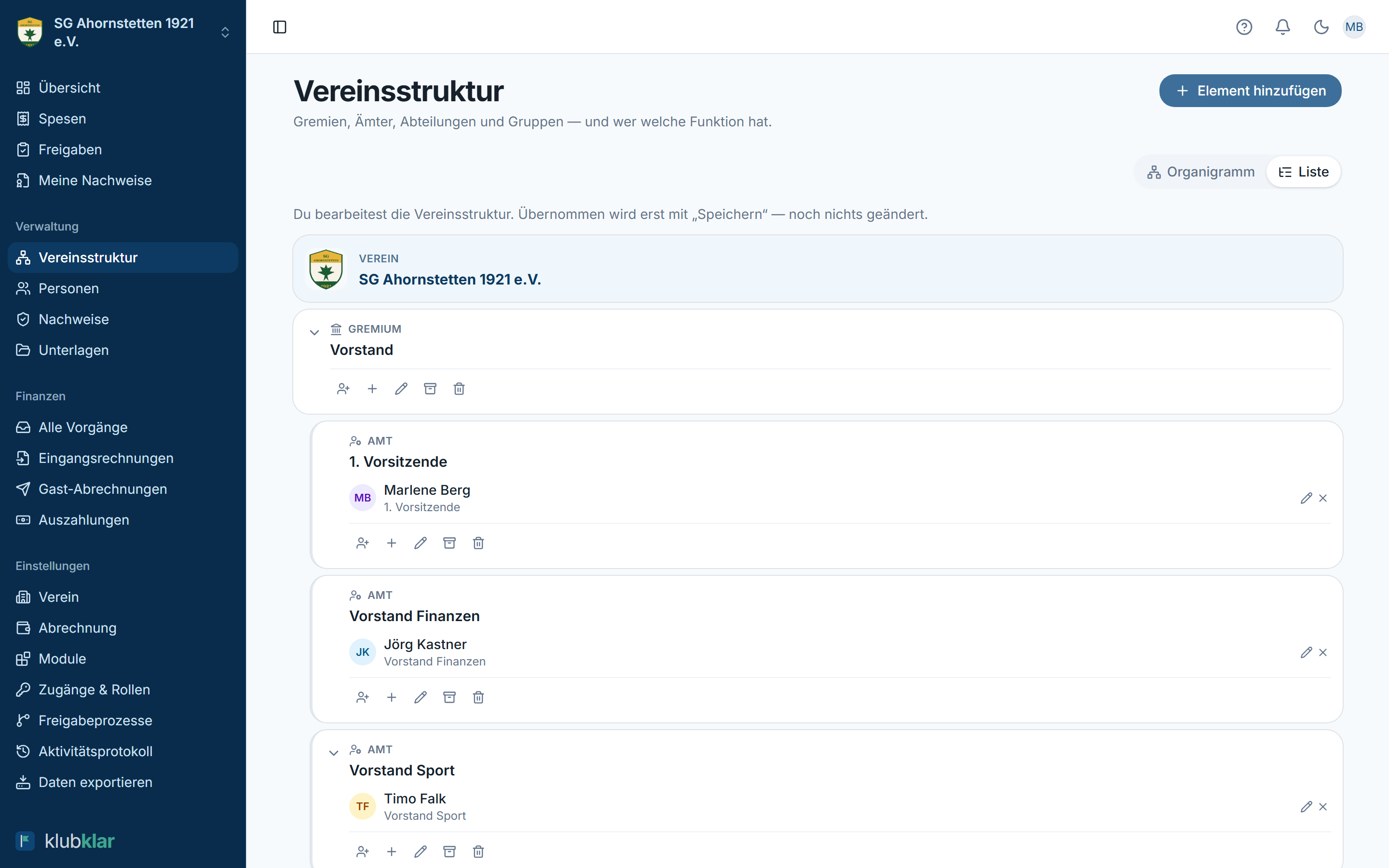Open Module settings
The height and width of the screenshot is (868, 1389).
point(123,659)
